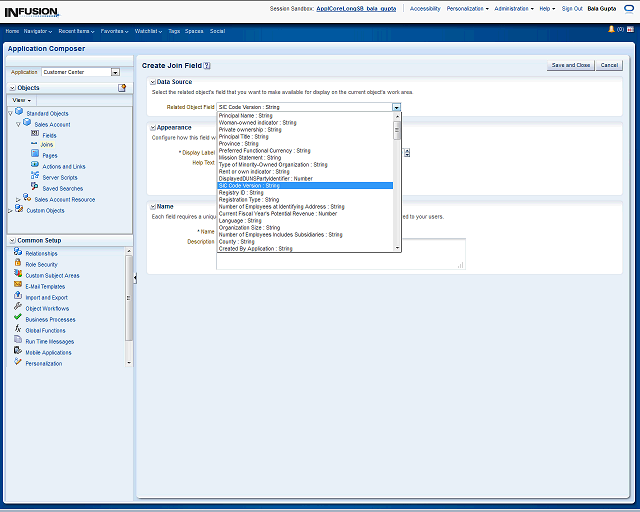Select Joins under Sales Account

click(48, 145)
